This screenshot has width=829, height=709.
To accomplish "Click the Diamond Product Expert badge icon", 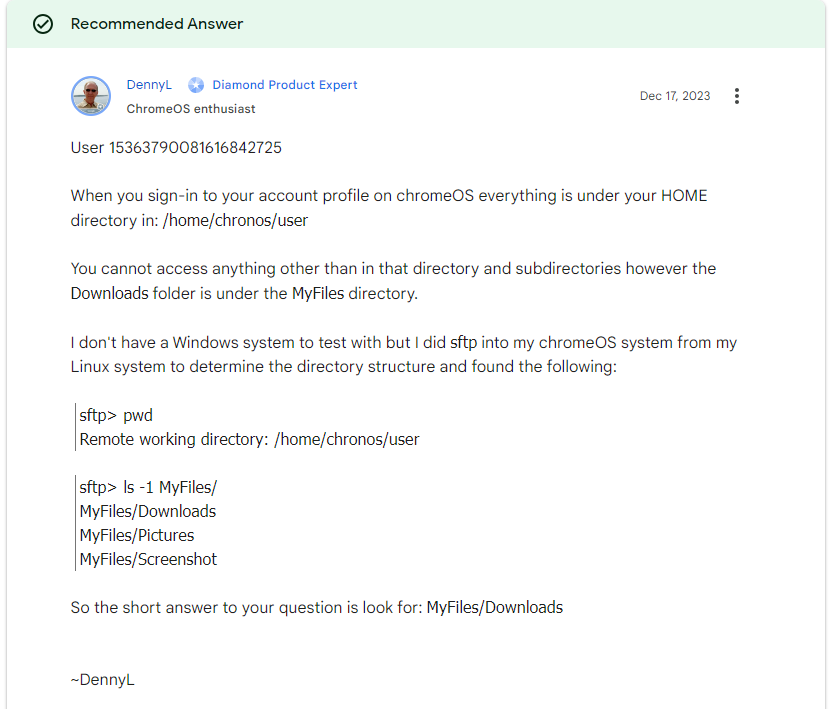I will (x=196, y=85).
